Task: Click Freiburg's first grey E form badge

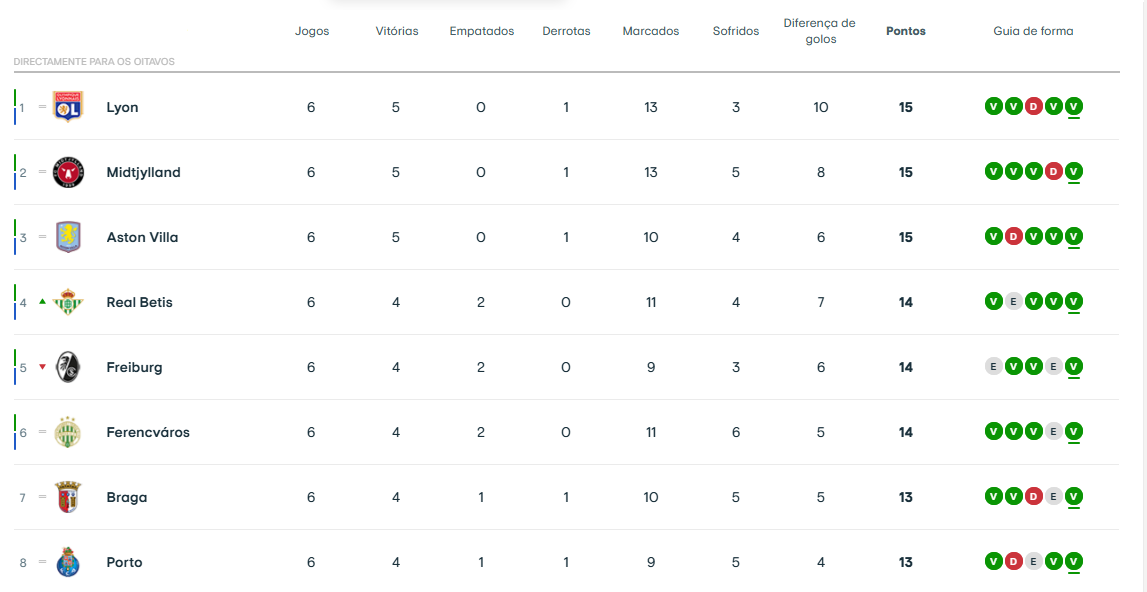Action: coord(993,367)
